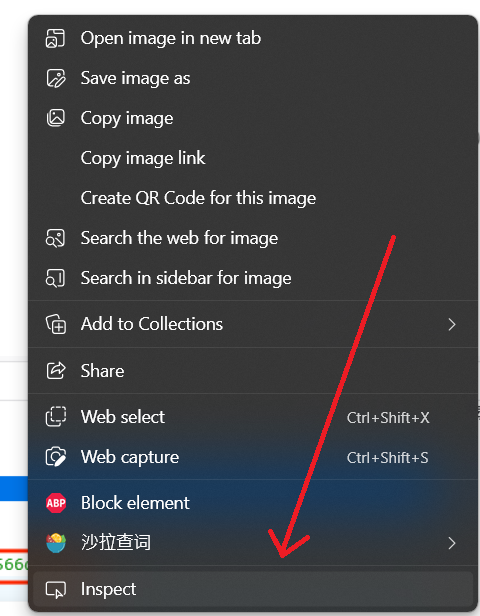
Task: Click the Search the web for image icon
Action: tap(55, 238)
